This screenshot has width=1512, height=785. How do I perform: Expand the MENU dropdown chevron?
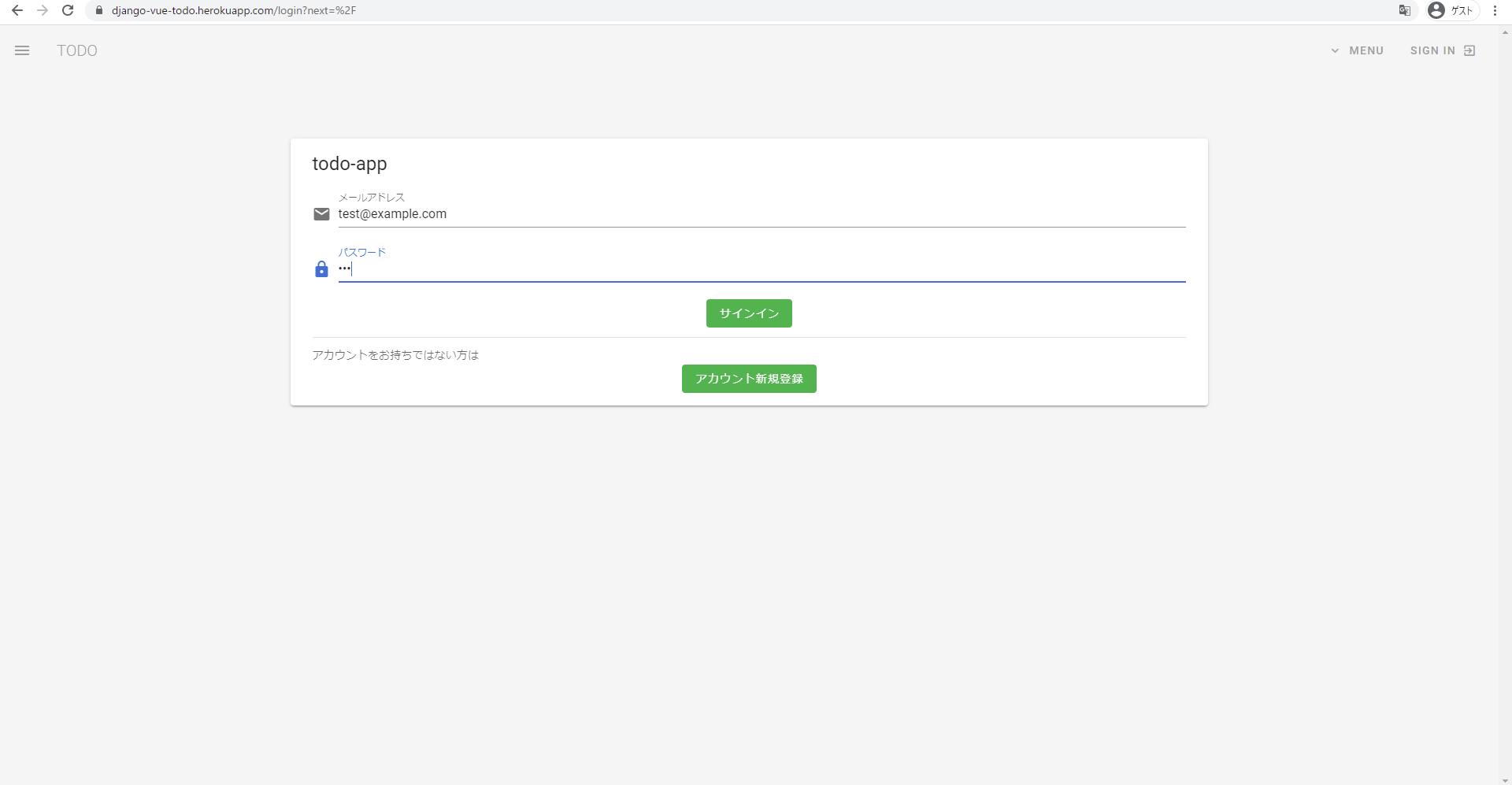(x=1336, y=50)
